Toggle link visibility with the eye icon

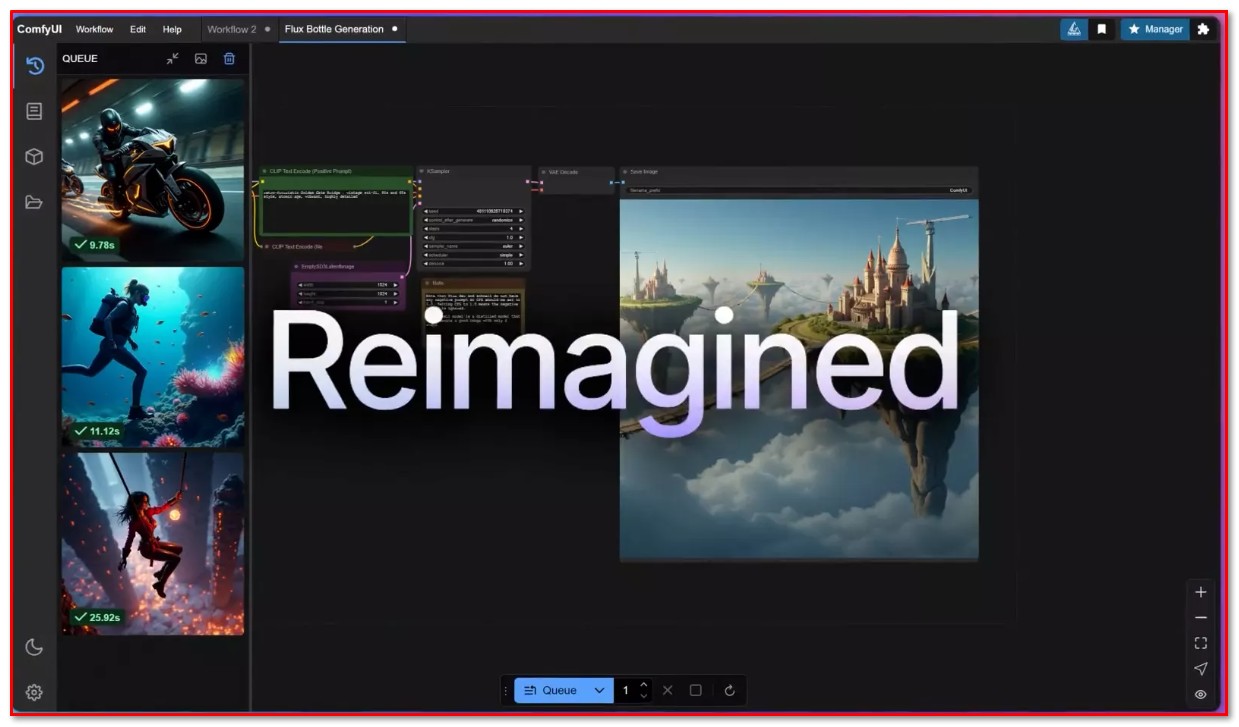coord(1201,694)
